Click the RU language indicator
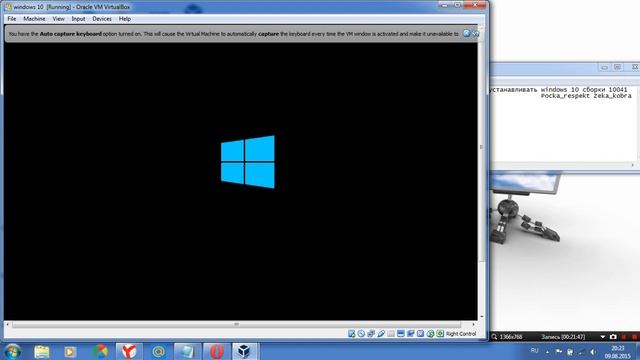The image size is (640, 360). [534, 351]
